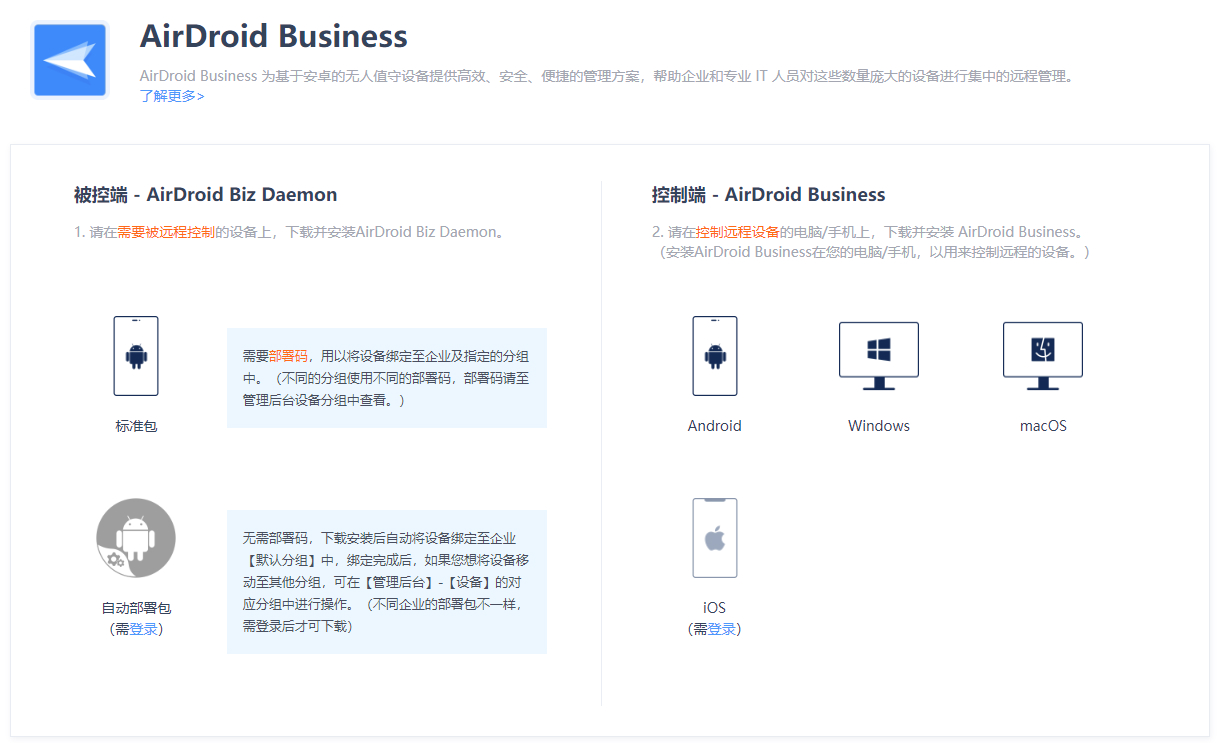Screen dimensions: 1219x743
Task: Click the macOS label
Action: pos(1043,426)
